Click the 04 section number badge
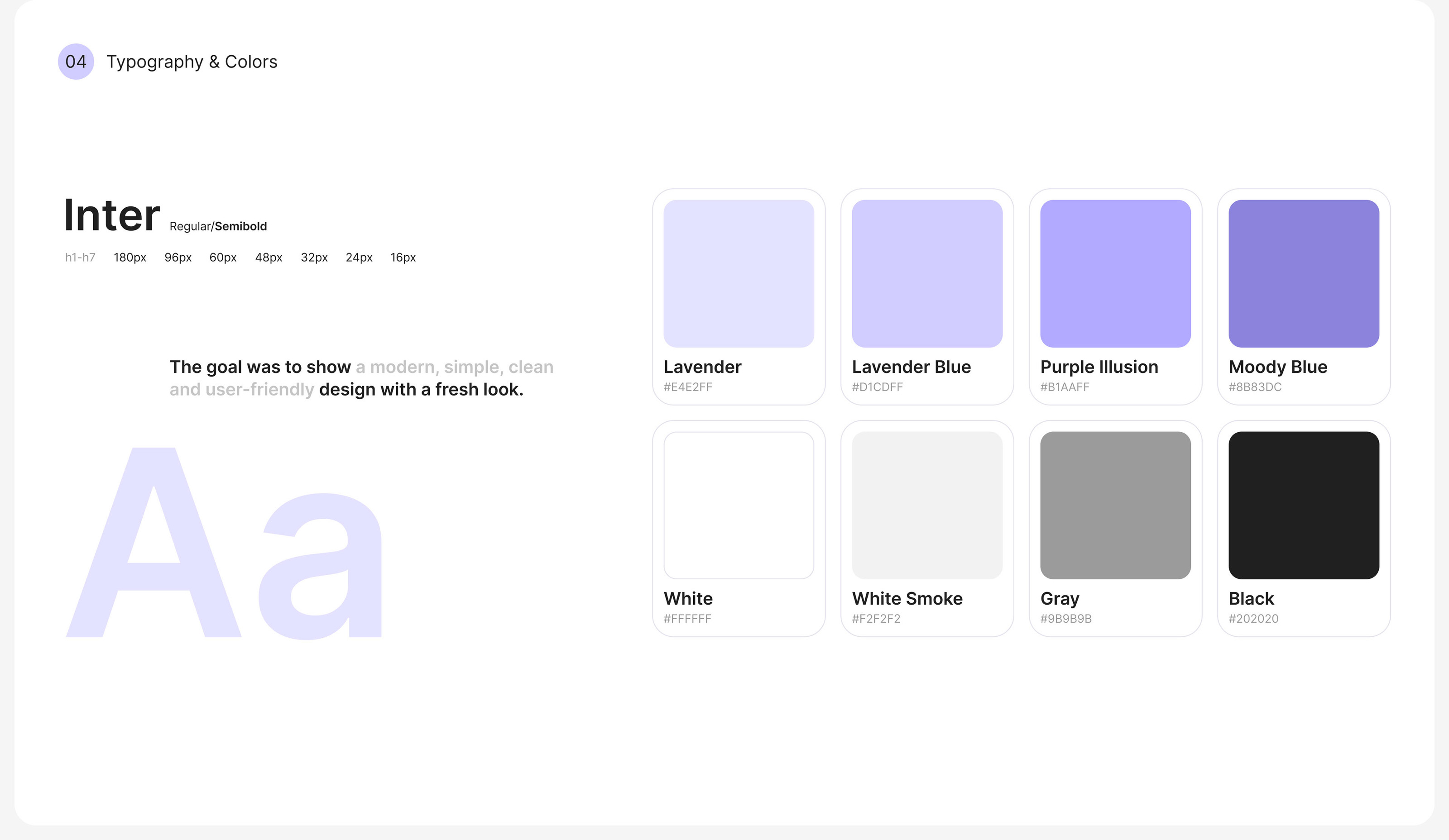Image resolution: width=1449 pixels, height=840 pixels. pos(76,62)
